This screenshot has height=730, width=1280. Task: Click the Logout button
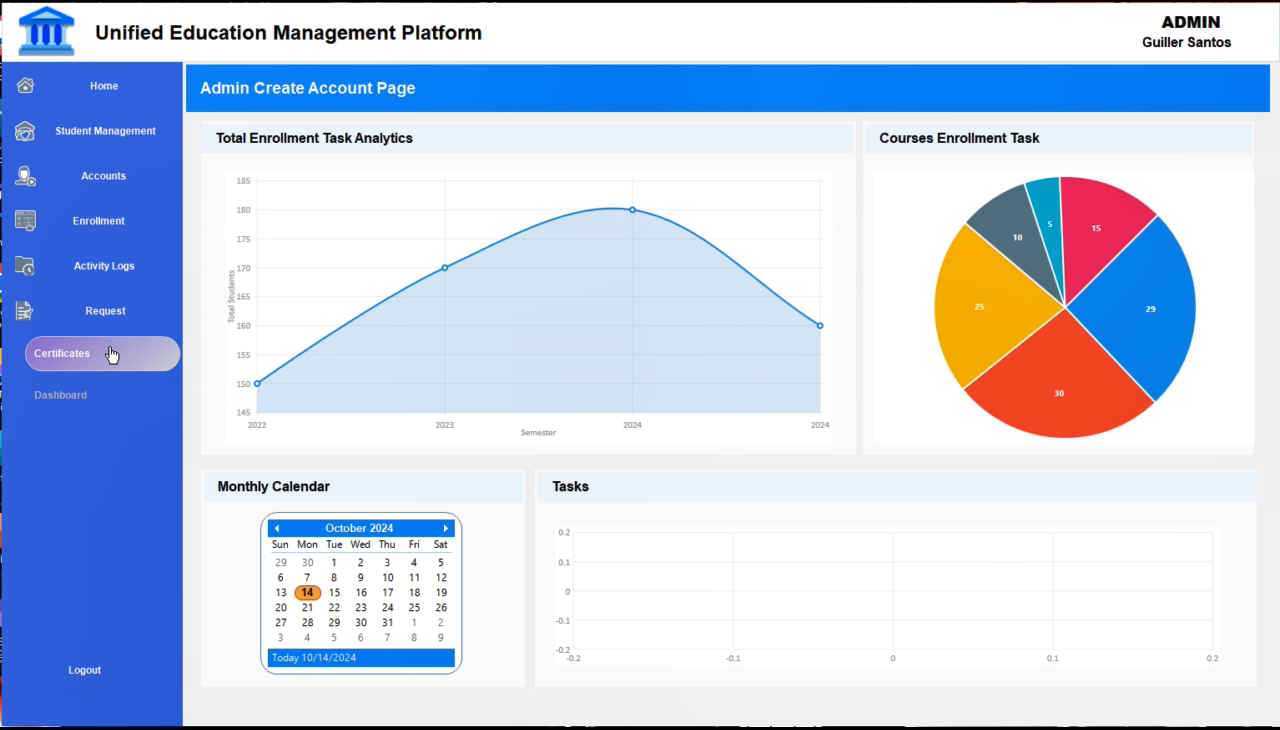[x=85, y=670]
